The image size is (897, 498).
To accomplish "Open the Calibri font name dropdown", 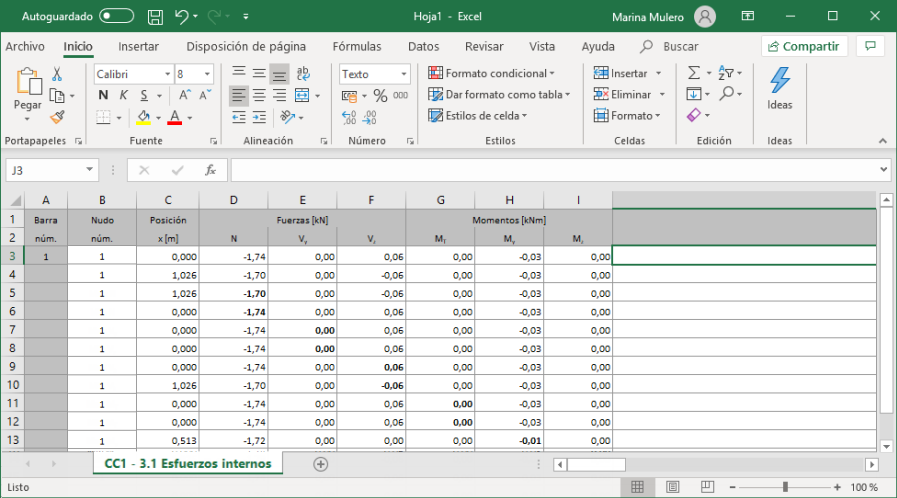I will pos(168,74).
